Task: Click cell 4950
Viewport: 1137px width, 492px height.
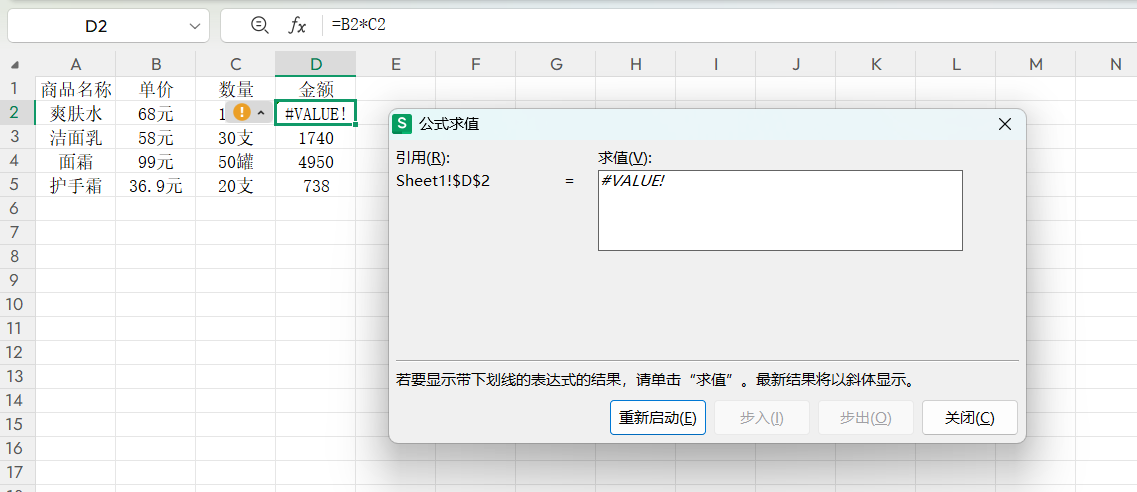Action: 315,162
